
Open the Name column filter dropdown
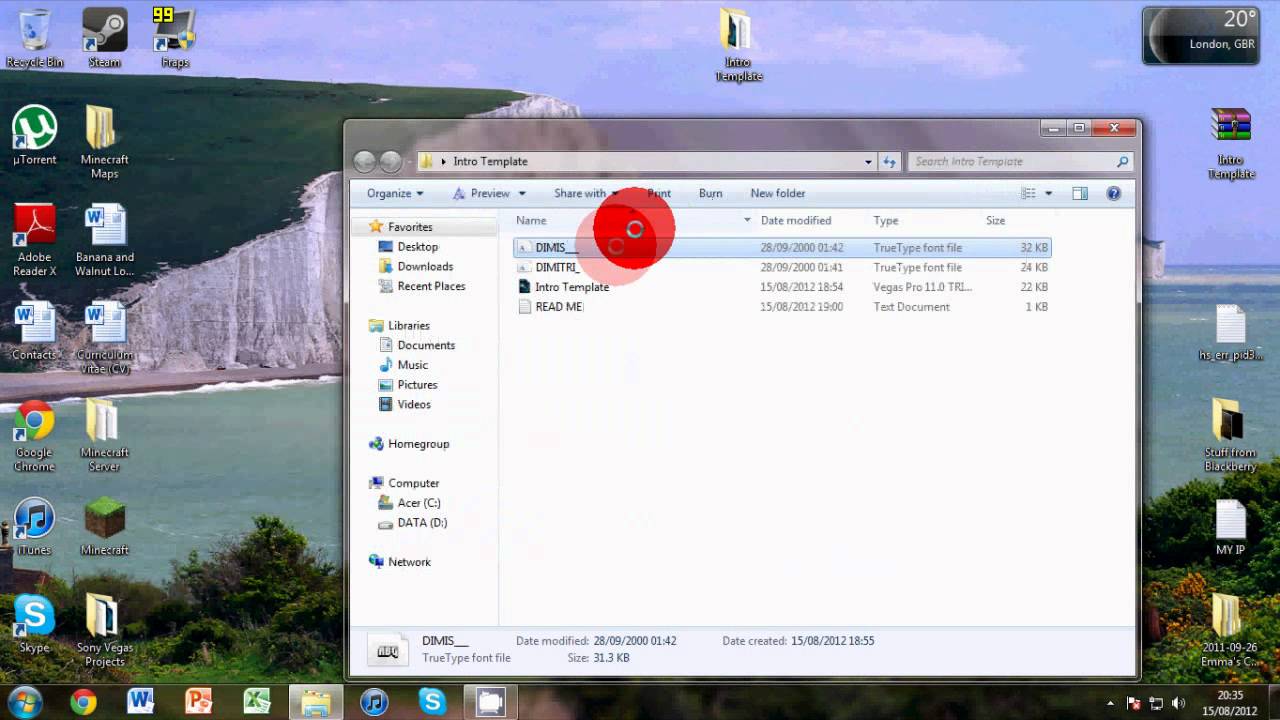coord(746,220)
